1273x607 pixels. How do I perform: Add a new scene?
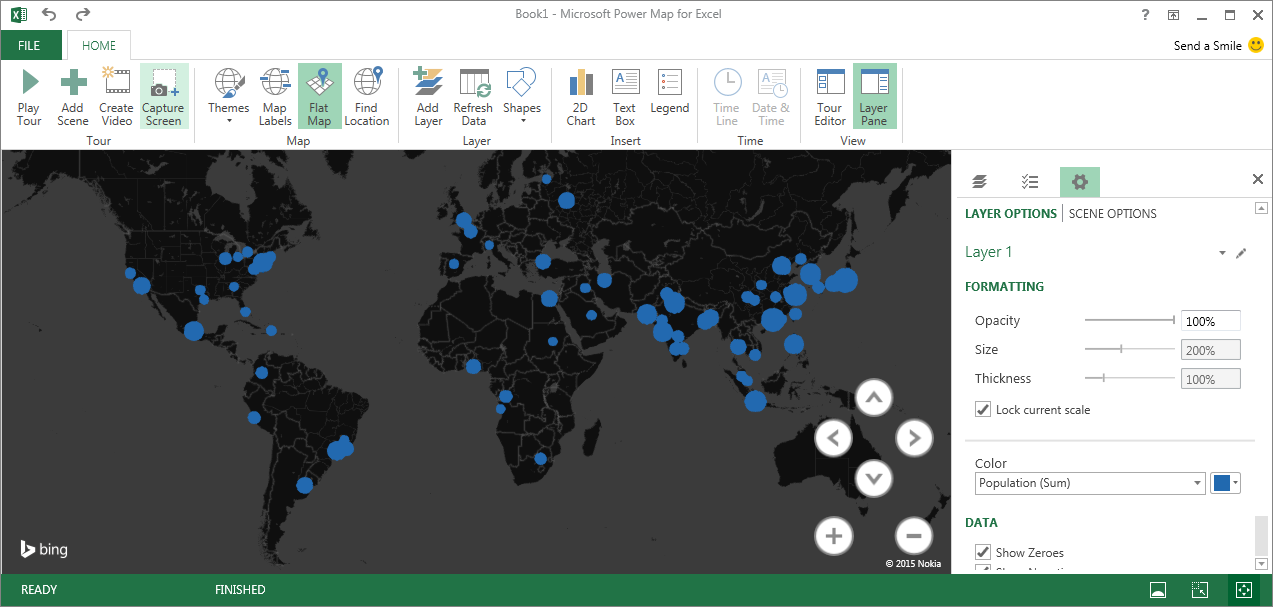point(73,97)
